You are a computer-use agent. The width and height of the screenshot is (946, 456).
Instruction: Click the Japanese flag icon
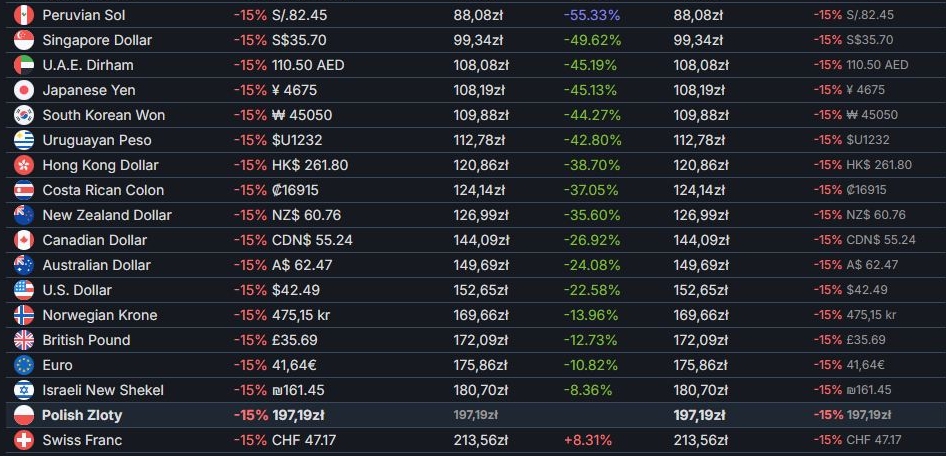pyautogui.click(x=25, y=90)
